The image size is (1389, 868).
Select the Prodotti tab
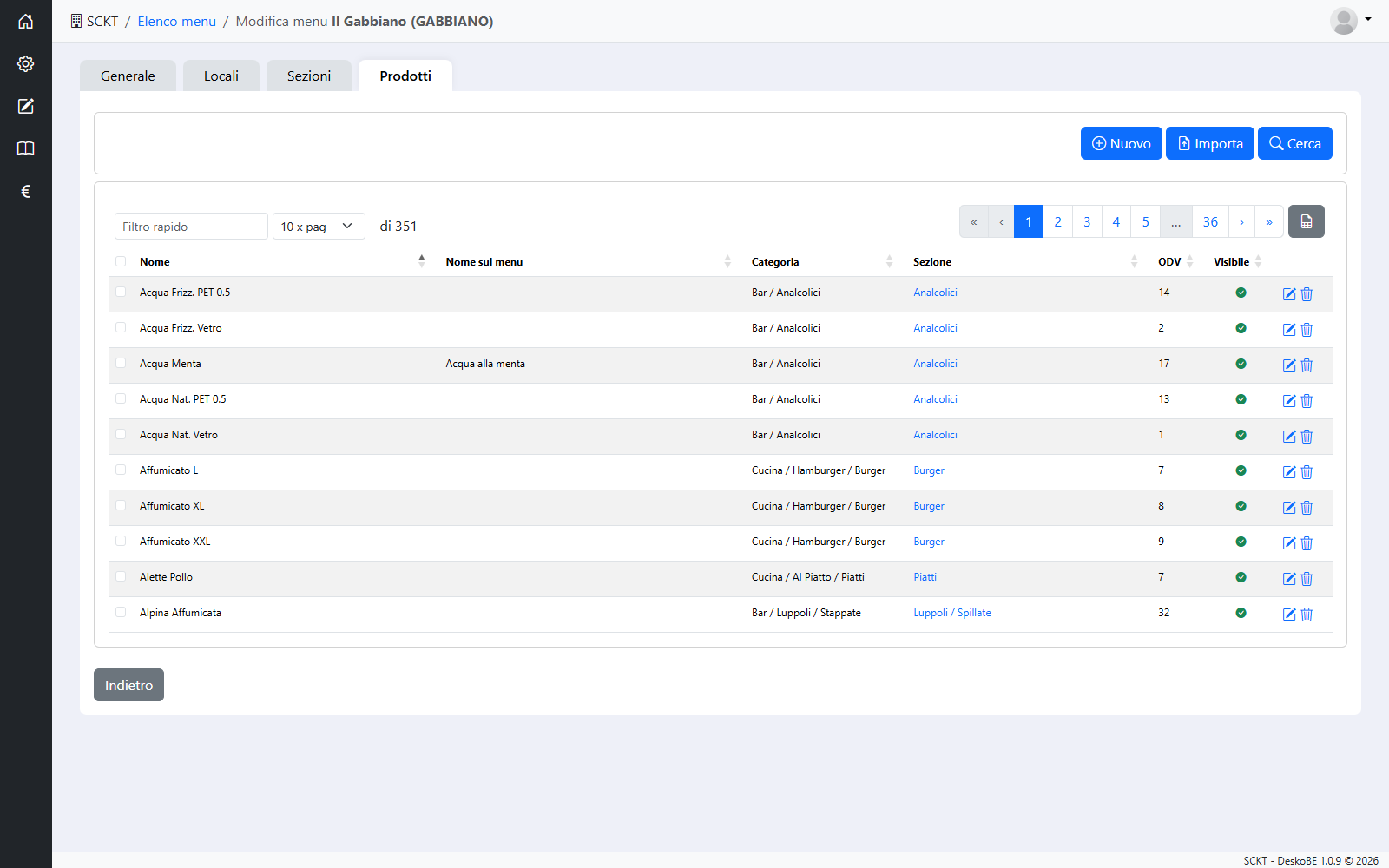click(405, 76)
